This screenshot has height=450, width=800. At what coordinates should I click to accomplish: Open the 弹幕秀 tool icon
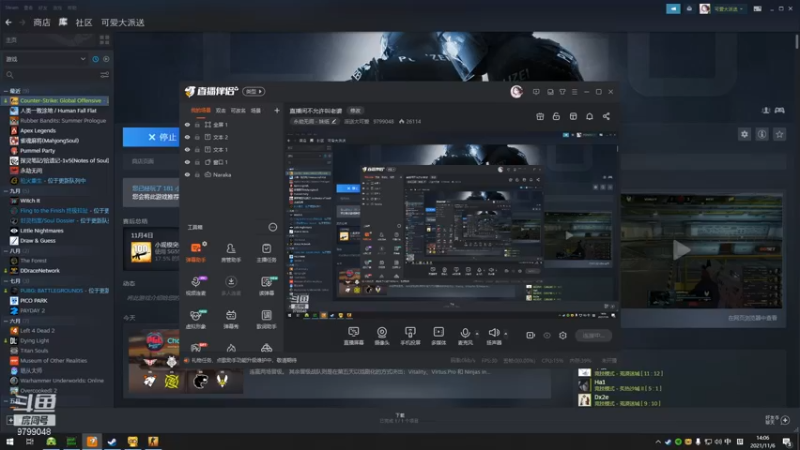click(231, 319)
